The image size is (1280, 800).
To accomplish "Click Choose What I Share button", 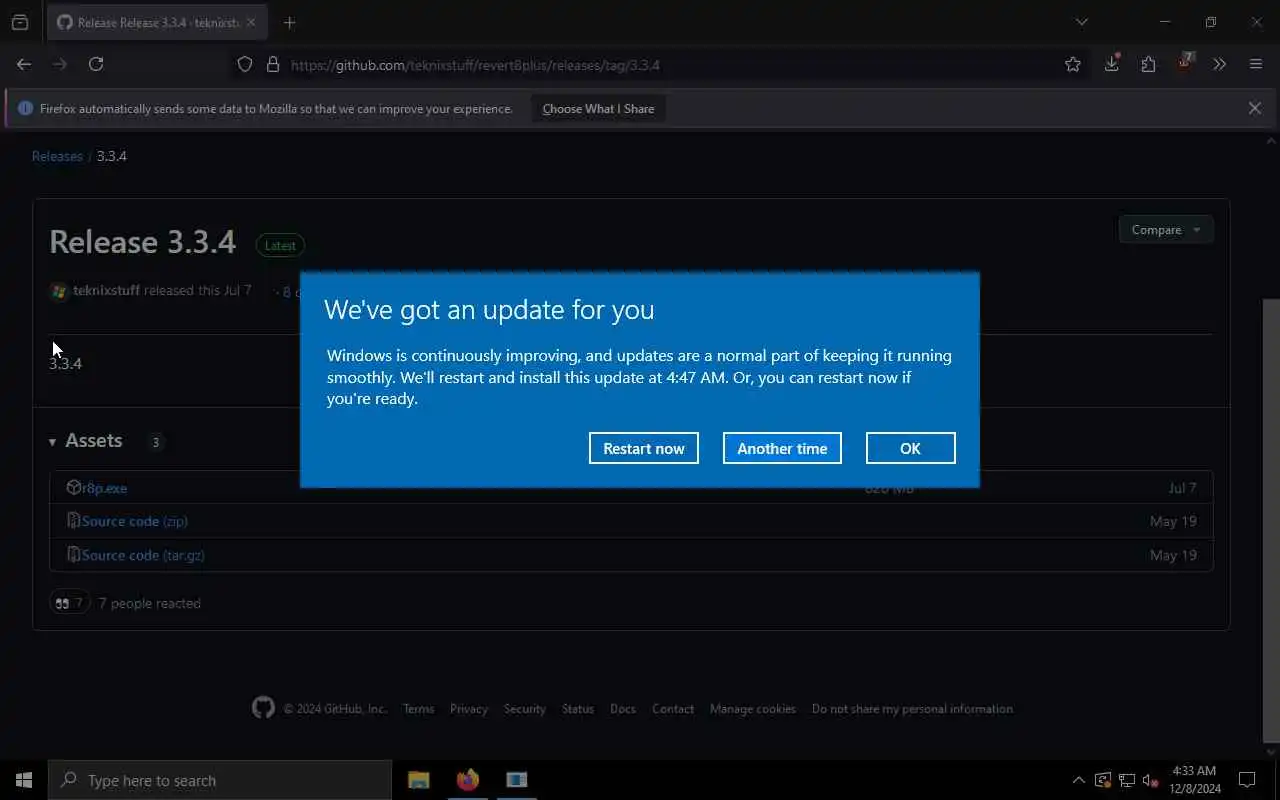I will (x=598, y=108).
